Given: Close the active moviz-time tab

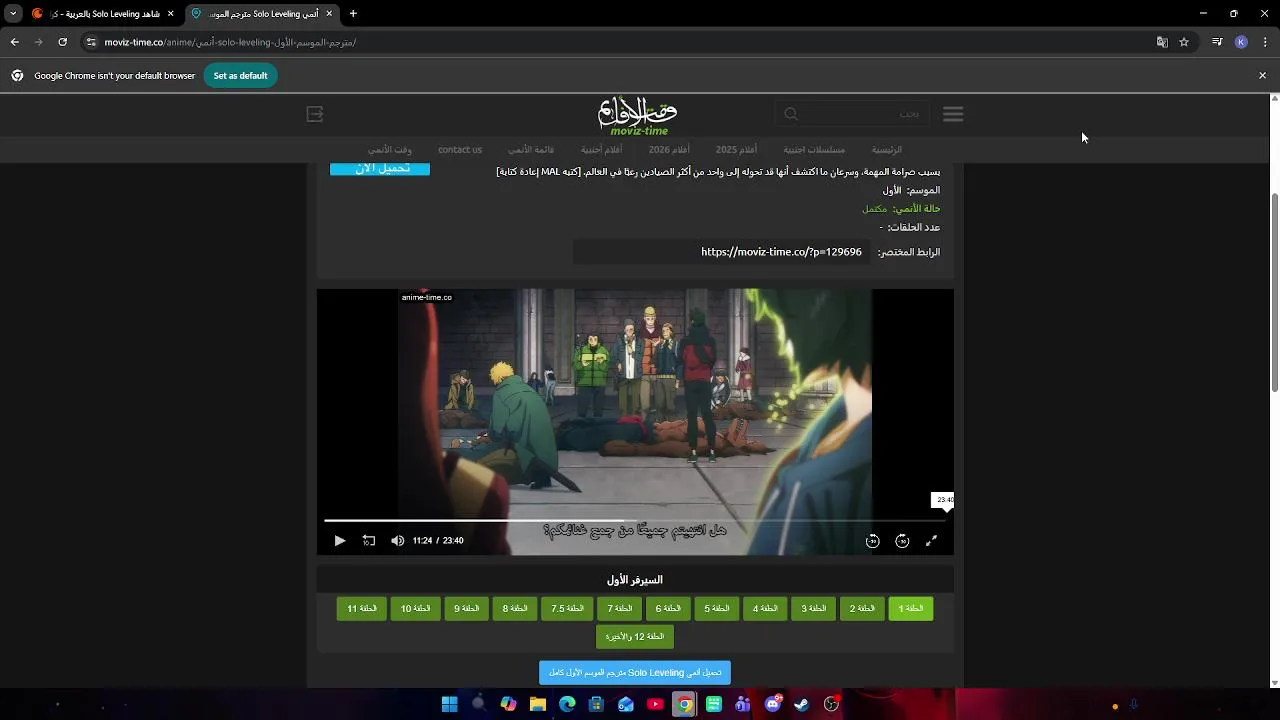Looking at the screenshot, I should (x=329, y=14).
